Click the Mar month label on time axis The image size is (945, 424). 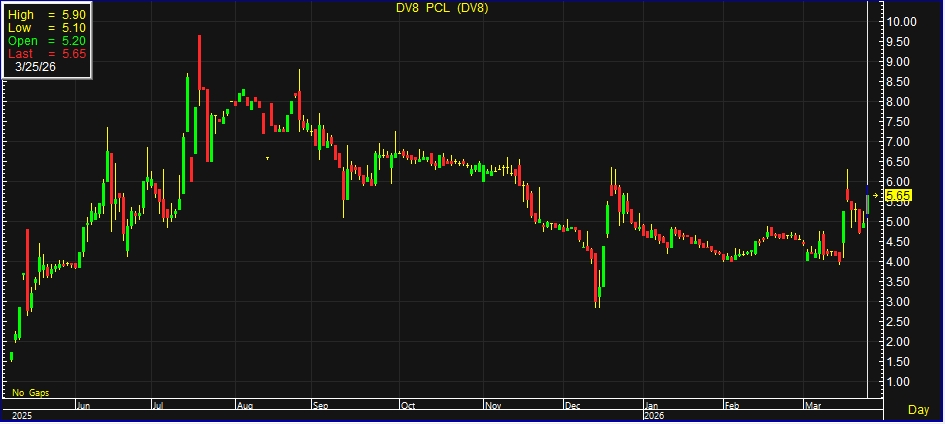coord(813,406)
